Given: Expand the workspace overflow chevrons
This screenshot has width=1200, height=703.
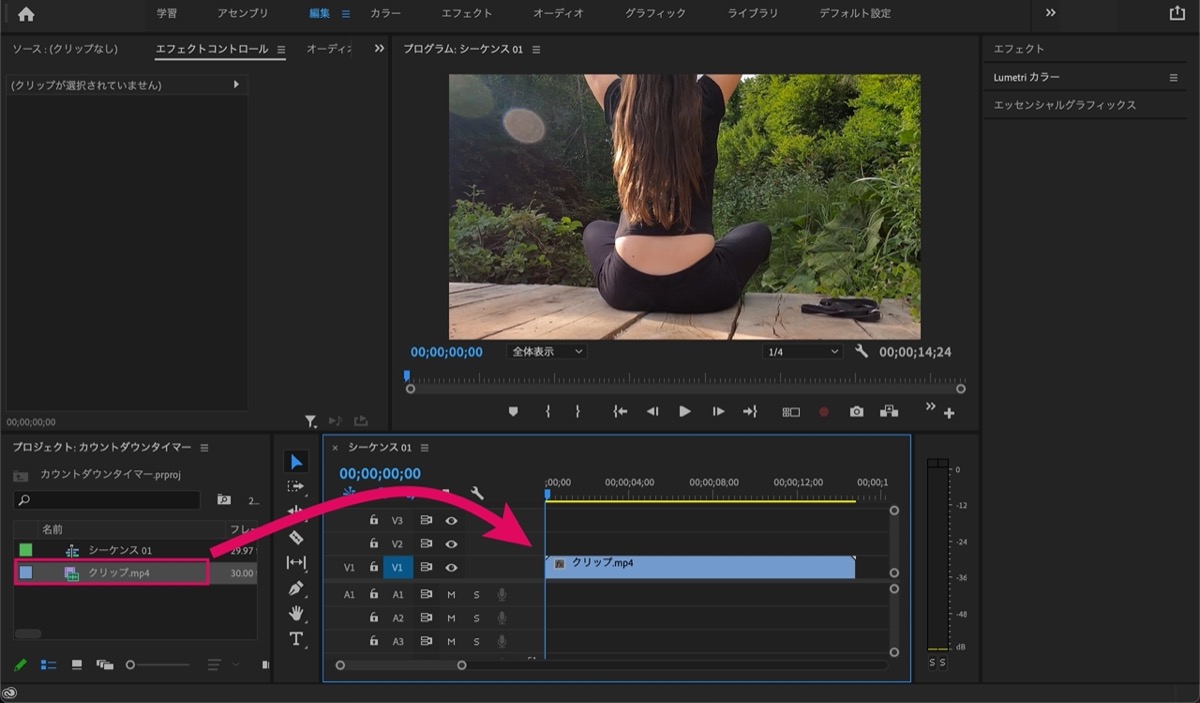Looking at the screenshot, I should click(x=1051, y=13).
